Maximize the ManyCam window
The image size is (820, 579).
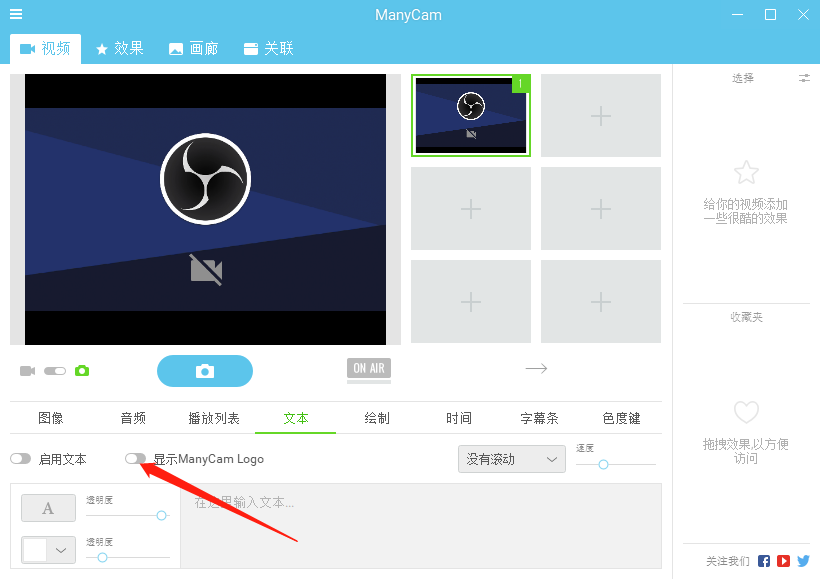pos(770,15)
